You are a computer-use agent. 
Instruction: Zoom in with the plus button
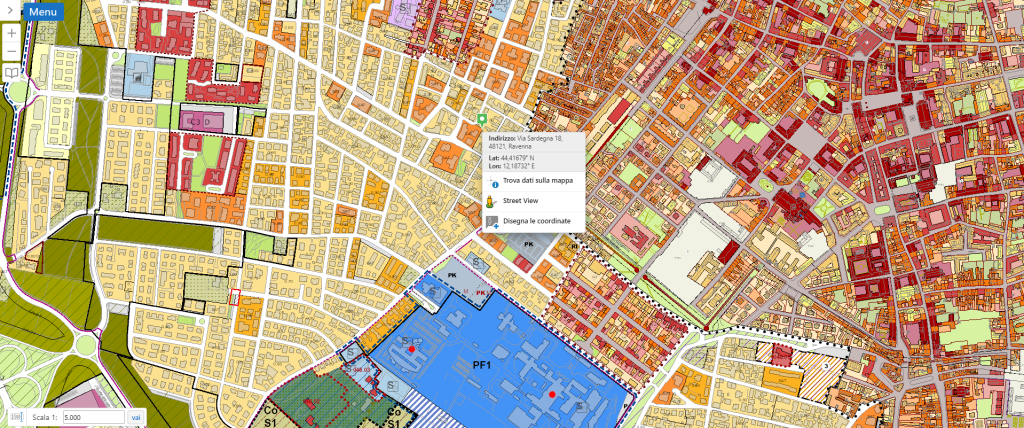12,33
